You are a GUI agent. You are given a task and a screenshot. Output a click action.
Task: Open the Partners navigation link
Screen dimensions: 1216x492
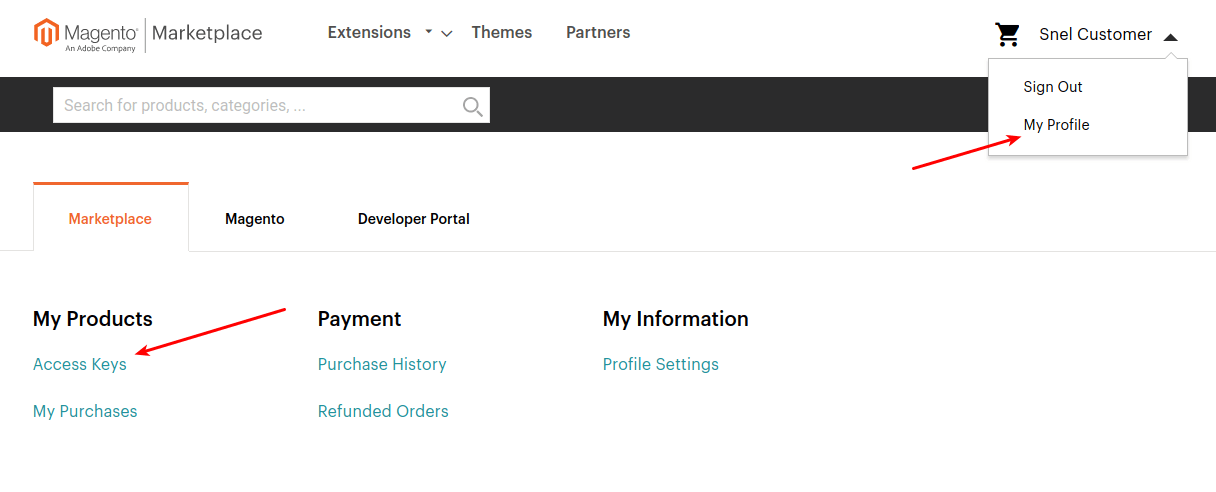pyautogui.click(x=598, y=33)
